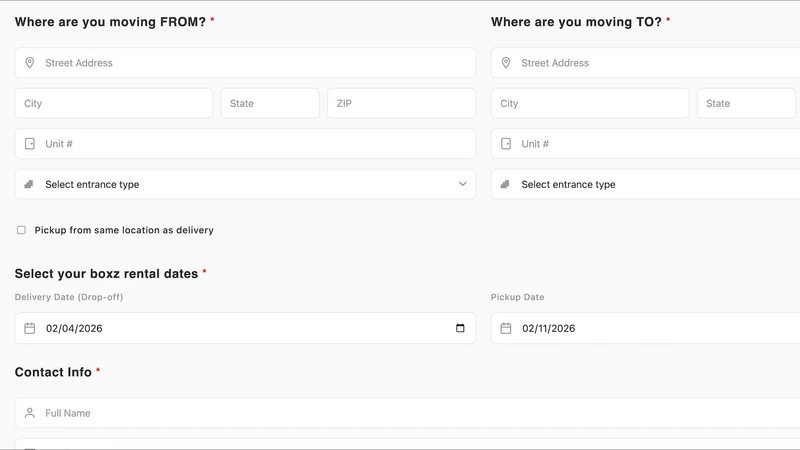The width and height of the screenshot is (800, 450).
Task: Click the Full Name input field
Action: (407, 413)
